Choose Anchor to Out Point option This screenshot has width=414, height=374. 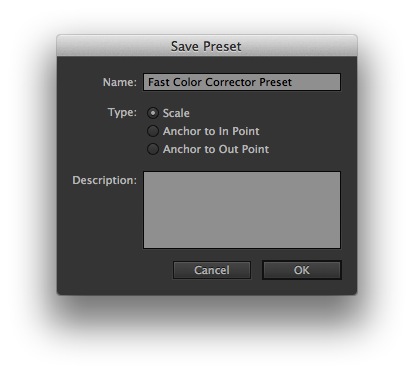(153, 149)
